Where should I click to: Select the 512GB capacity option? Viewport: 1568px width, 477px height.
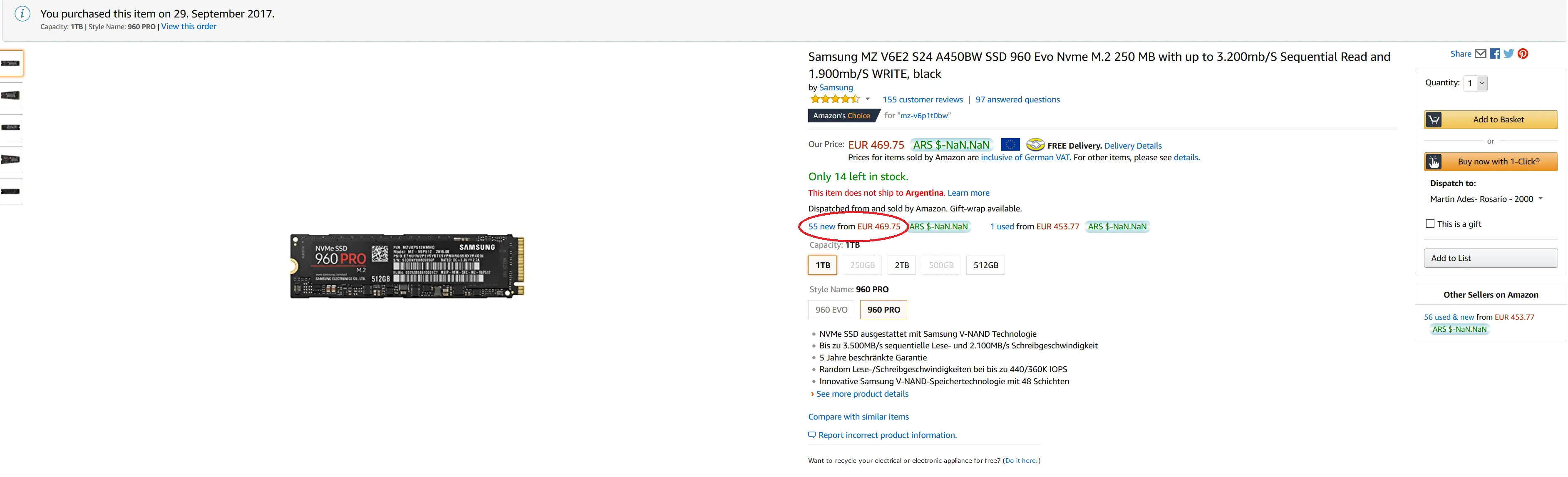985,266
